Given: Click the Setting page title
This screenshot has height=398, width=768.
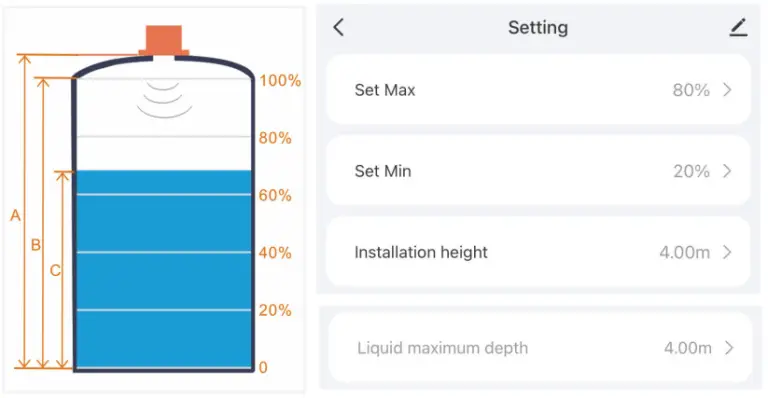Looking at the screenshot, I should pos(538,27).
